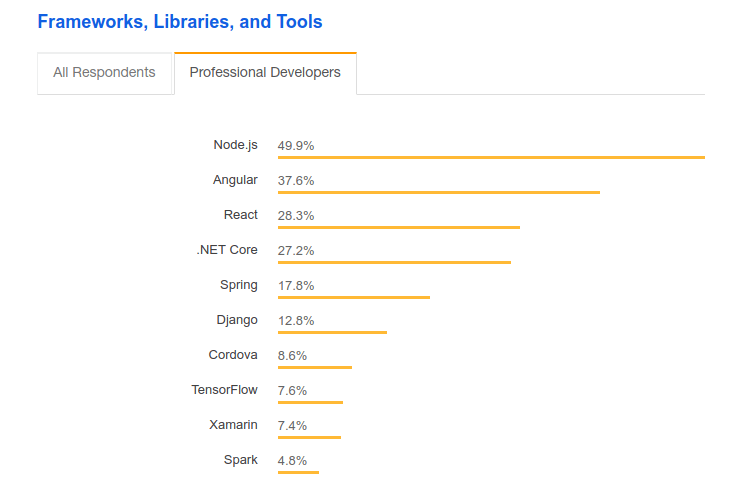Click the Cordova bar
The height and width of the screenshot is (483, 745).
click(315, 367)
